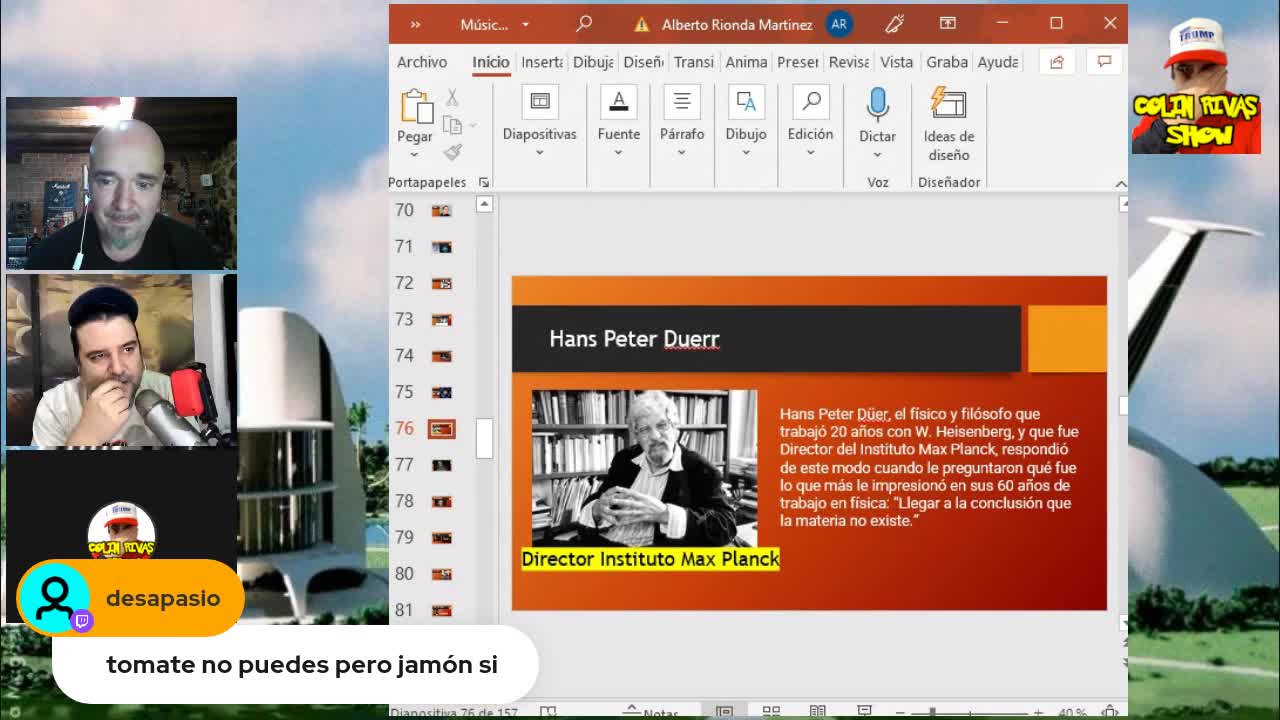This screenshot has height=720, width=1280.
Task: Select slide 74 thumbnail
Action: [441, 356]
